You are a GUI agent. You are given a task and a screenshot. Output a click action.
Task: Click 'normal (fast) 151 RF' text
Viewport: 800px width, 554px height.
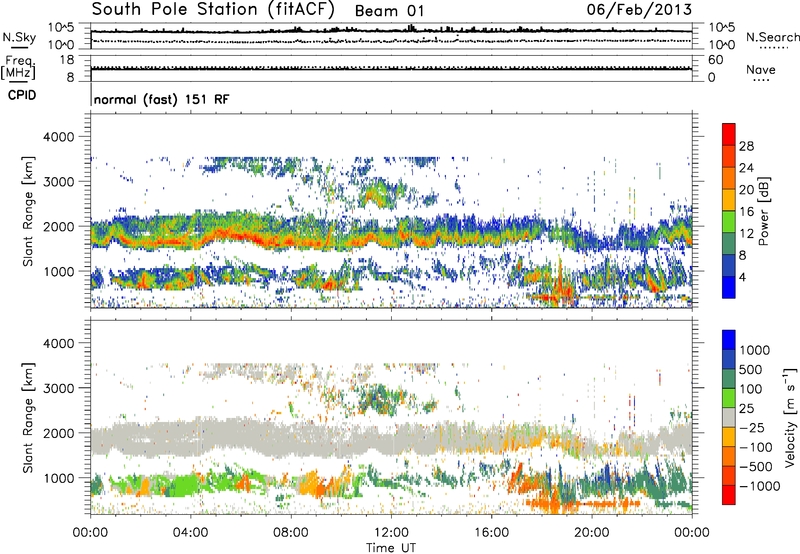(162, 99)
